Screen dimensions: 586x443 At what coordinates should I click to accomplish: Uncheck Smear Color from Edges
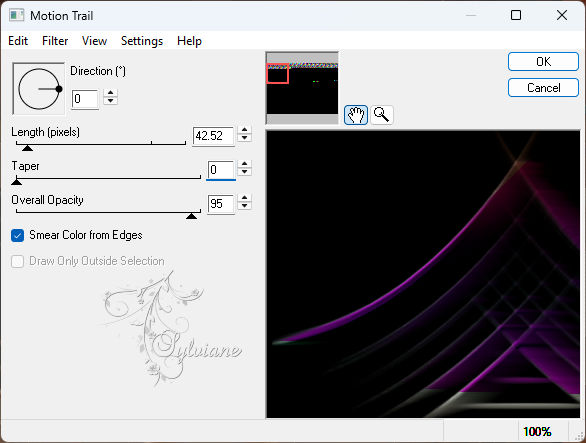[x=18, y=236]
